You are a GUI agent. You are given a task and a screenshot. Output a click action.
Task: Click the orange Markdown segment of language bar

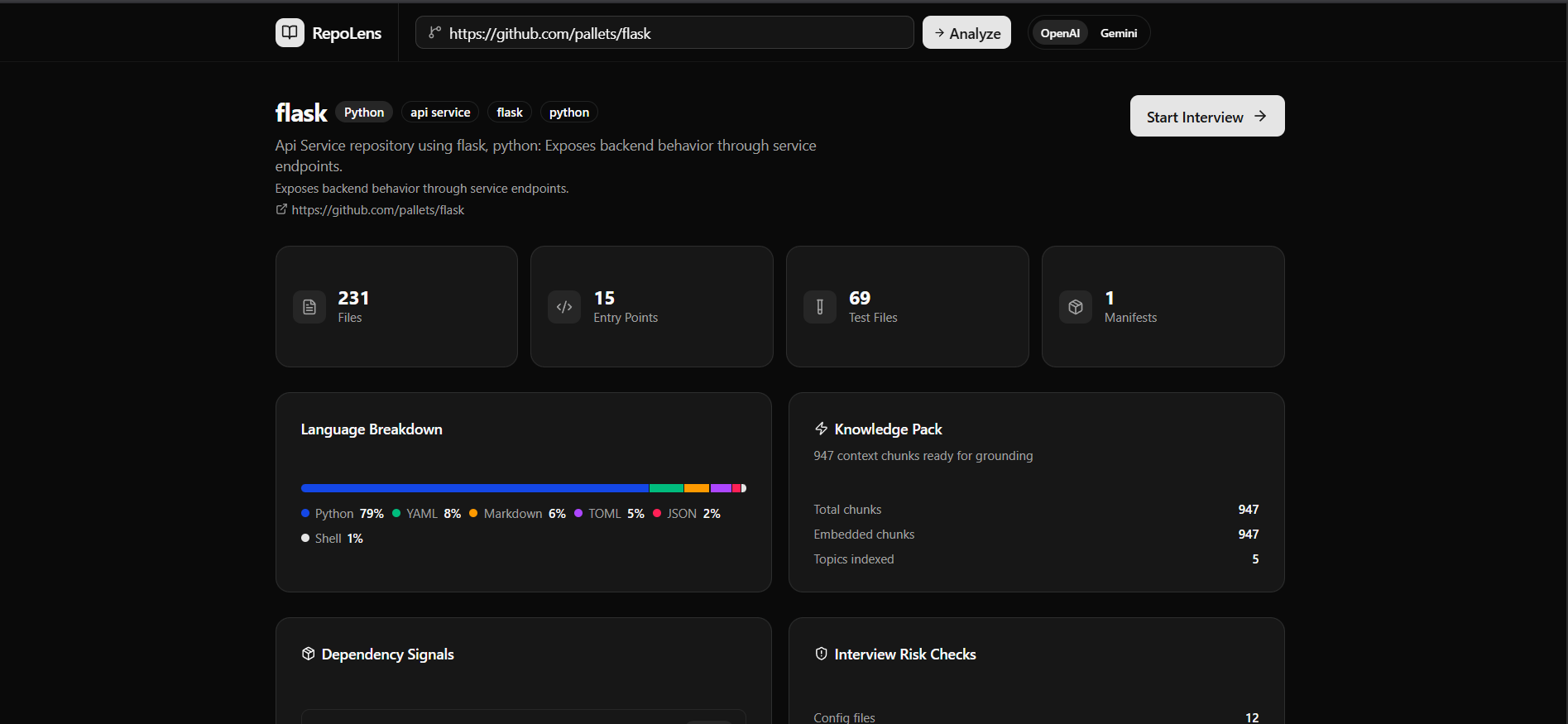[x=697, y=488]
